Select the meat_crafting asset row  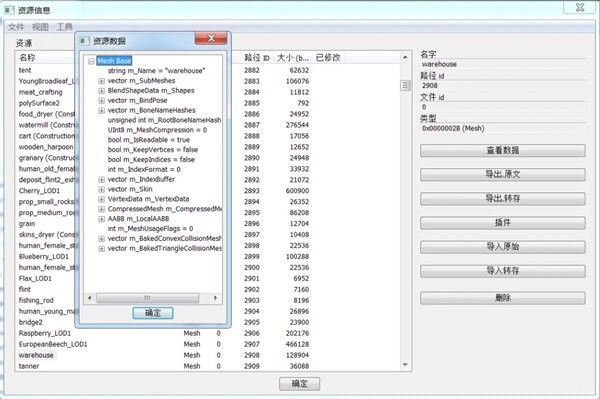41,92
